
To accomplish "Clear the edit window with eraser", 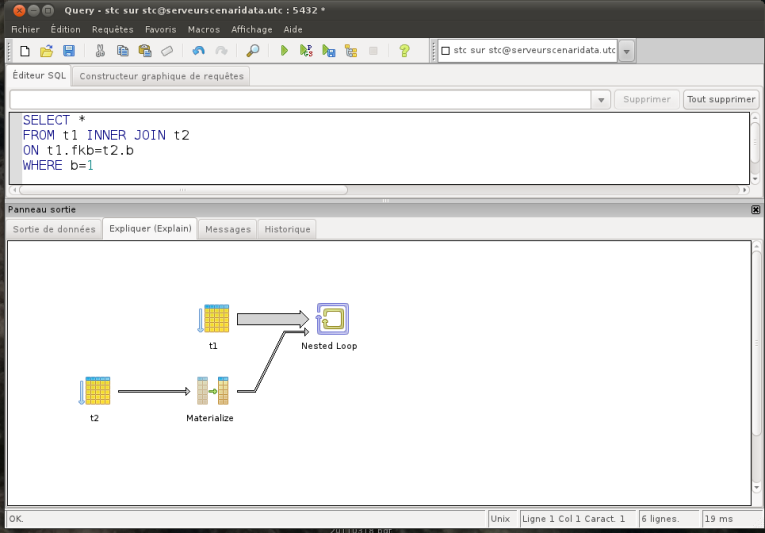I will click(167, 51).
